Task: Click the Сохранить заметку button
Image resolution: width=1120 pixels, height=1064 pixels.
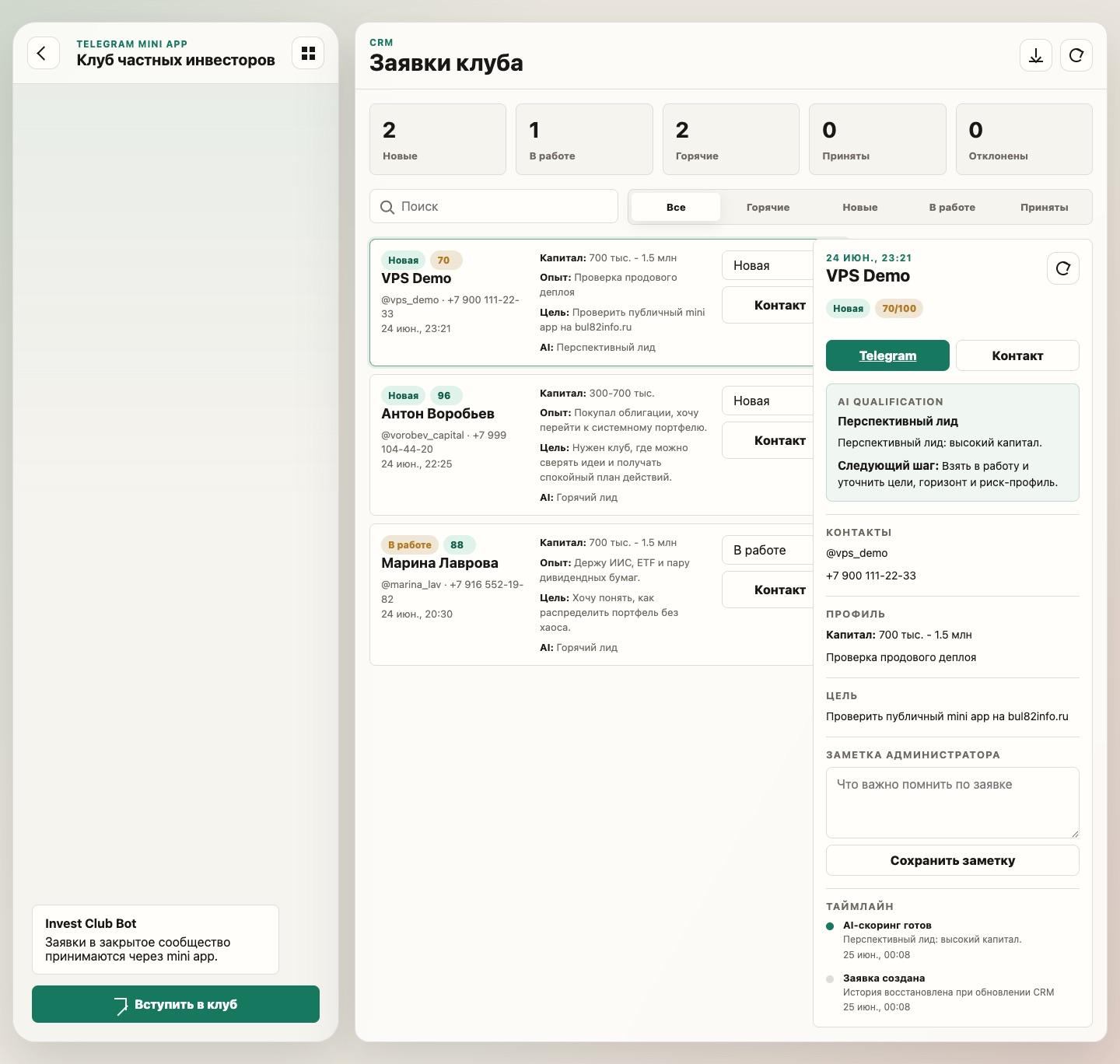Action: point(953,860)
